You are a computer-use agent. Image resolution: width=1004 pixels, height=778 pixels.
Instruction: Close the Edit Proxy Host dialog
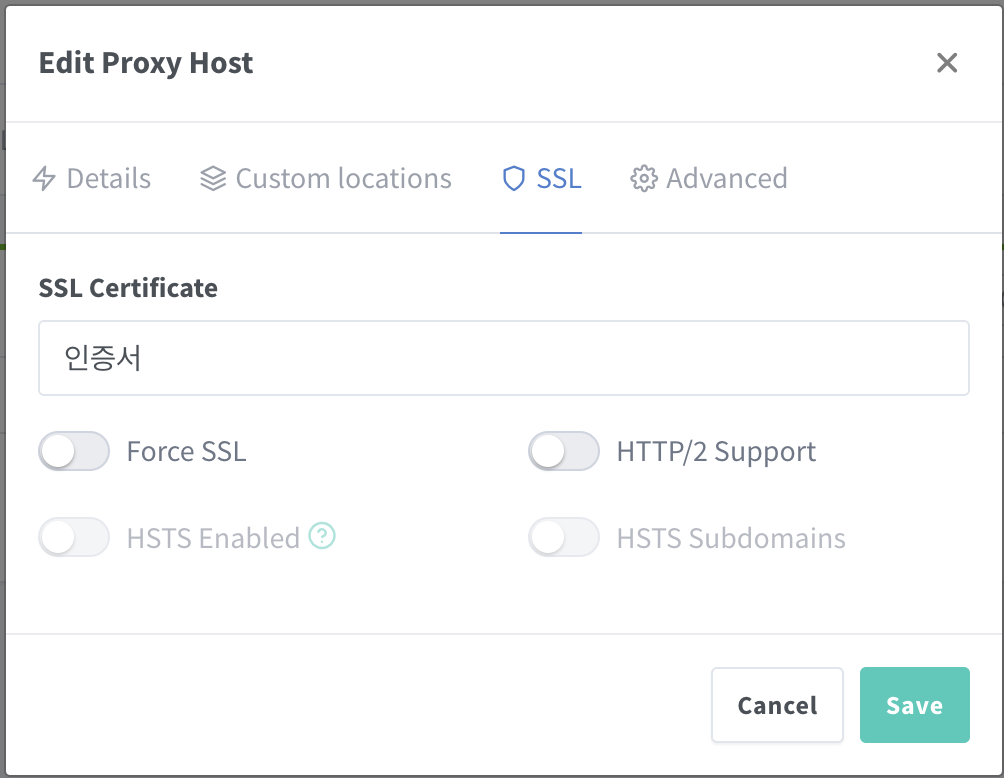946,63
